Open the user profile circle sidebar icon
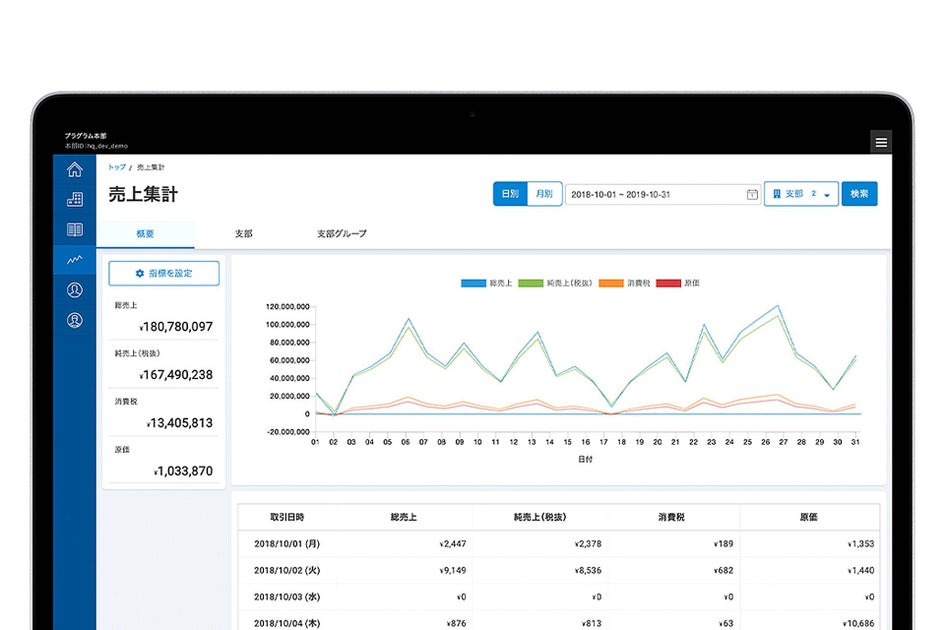 [x=75, y=290]
